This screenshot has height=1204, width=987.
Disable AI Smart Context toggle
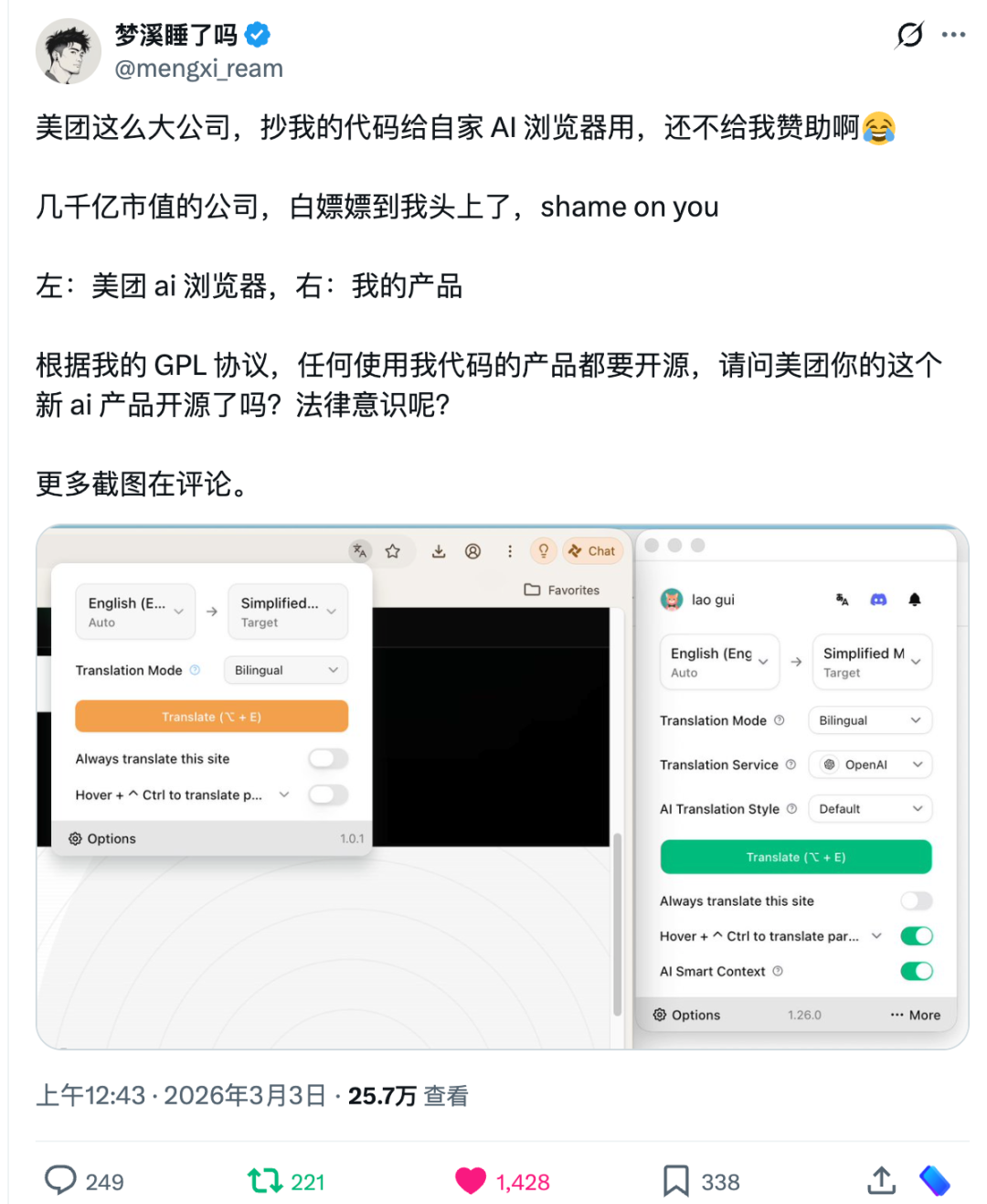(x=917, y=971)
